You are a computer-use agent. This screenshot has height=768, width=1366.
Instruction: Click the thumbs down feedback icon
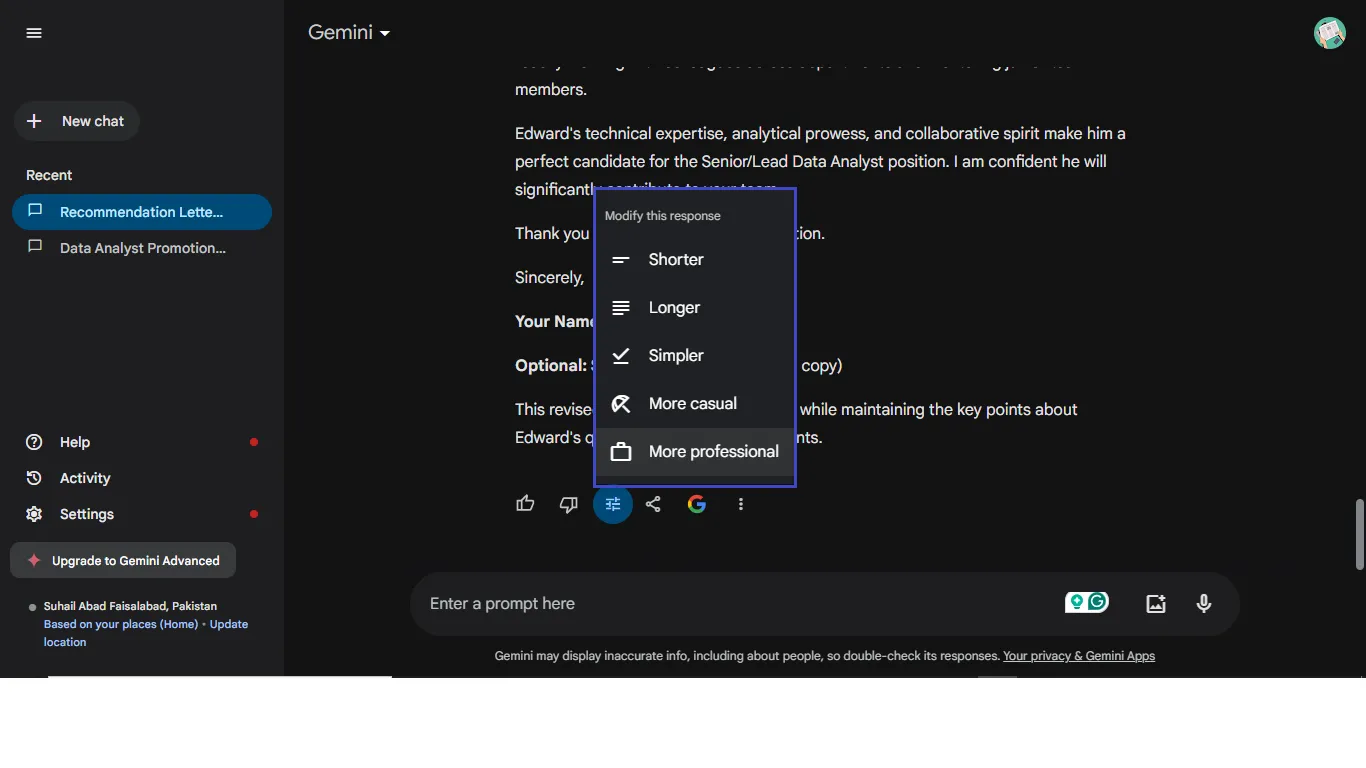pos(569,503)
